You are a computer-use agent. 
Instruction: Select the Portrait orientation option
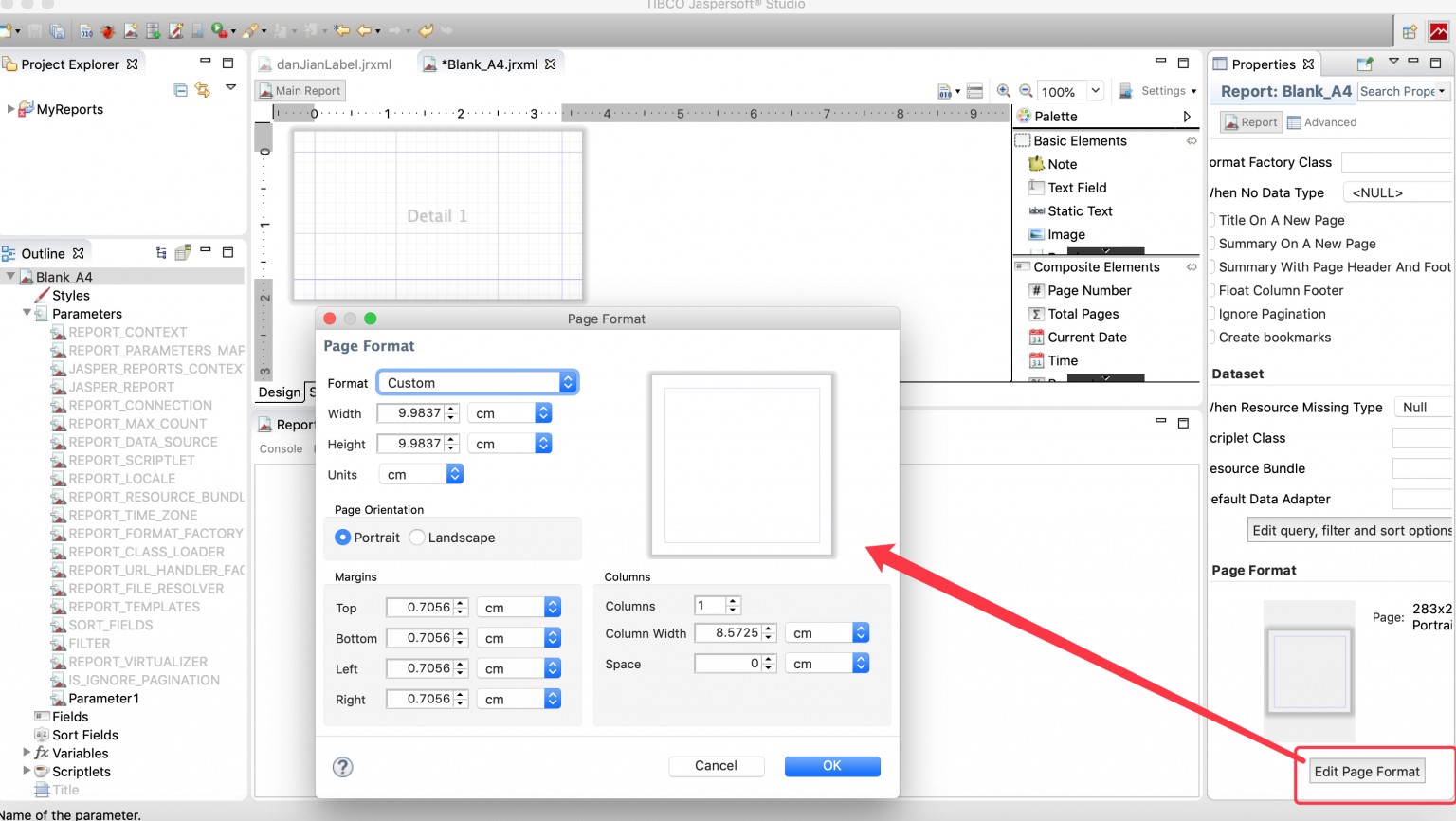[343, 538]
